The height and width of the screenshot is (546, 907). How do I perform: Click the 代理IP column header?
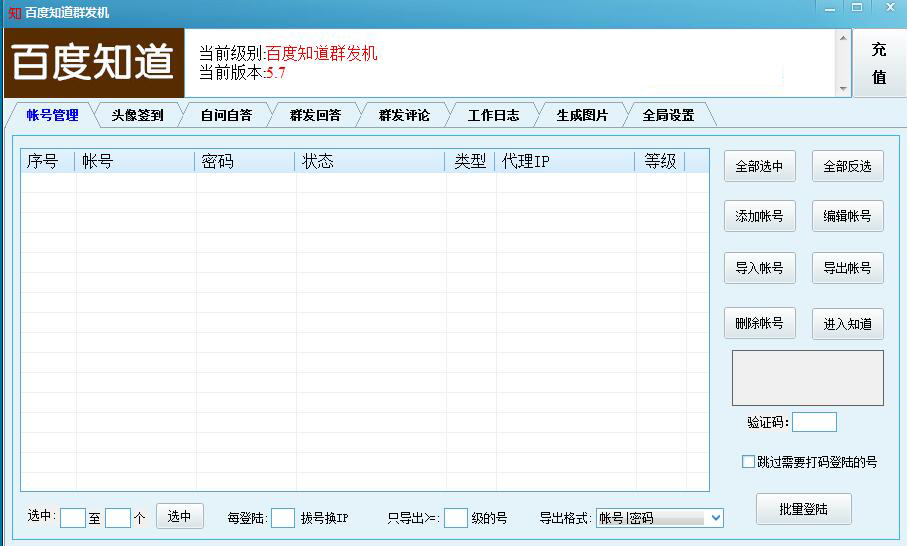[x=565, y=161]
